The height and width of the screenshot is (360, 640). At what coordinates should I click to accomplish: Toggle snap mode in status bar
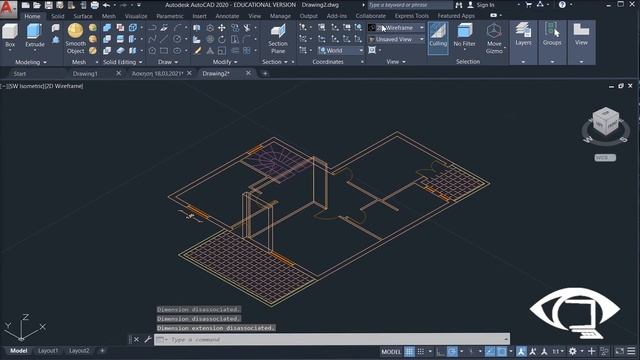coord(421,351)
